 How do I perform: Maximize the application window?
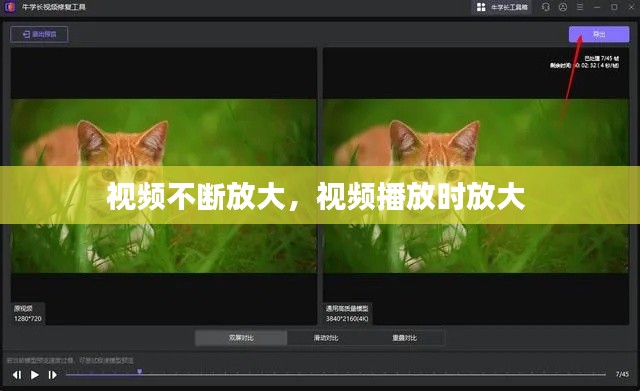pos(614,7)
